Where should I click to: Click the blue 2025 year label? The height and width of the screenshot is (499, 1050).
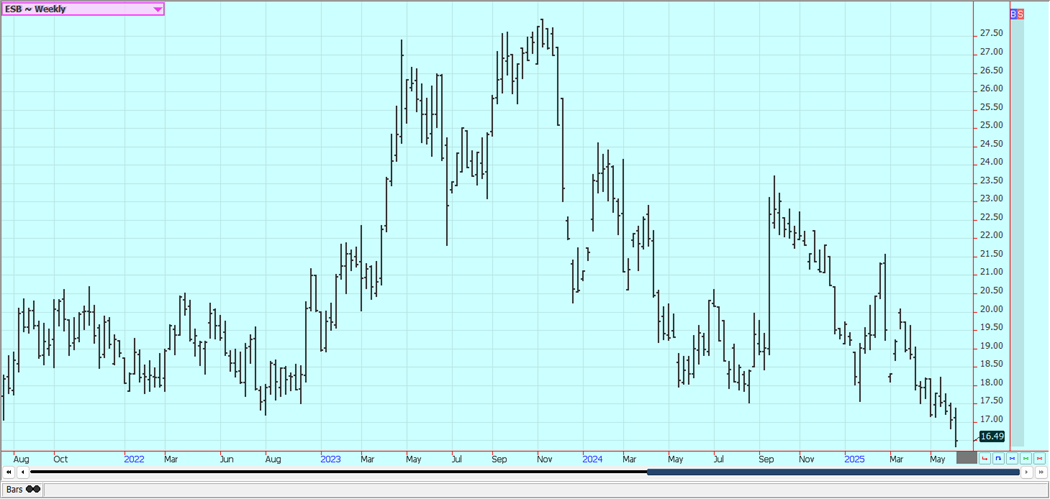click(854, 459)
